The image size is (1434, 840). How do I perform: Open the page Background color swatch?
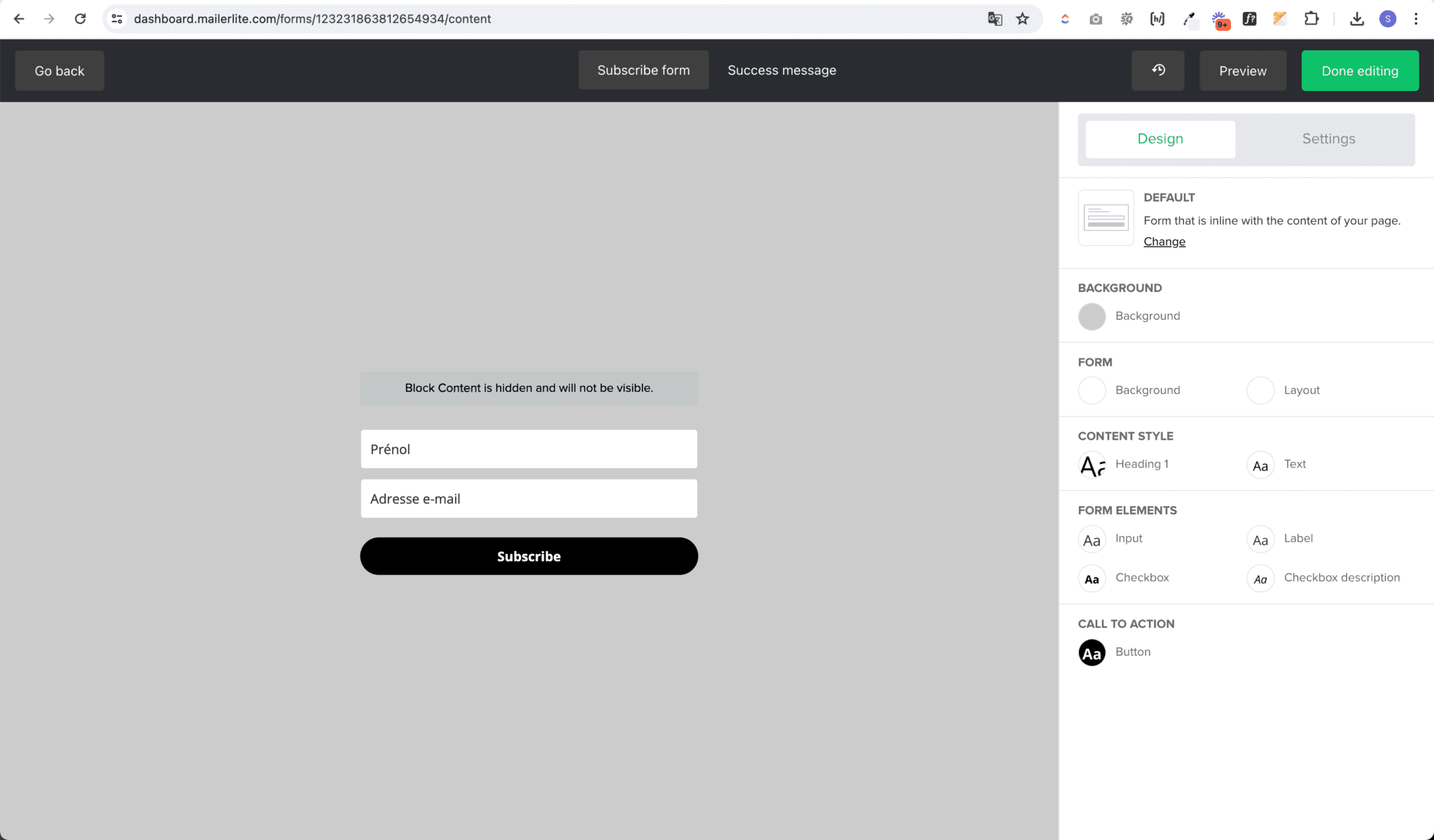click(1092, 316)
